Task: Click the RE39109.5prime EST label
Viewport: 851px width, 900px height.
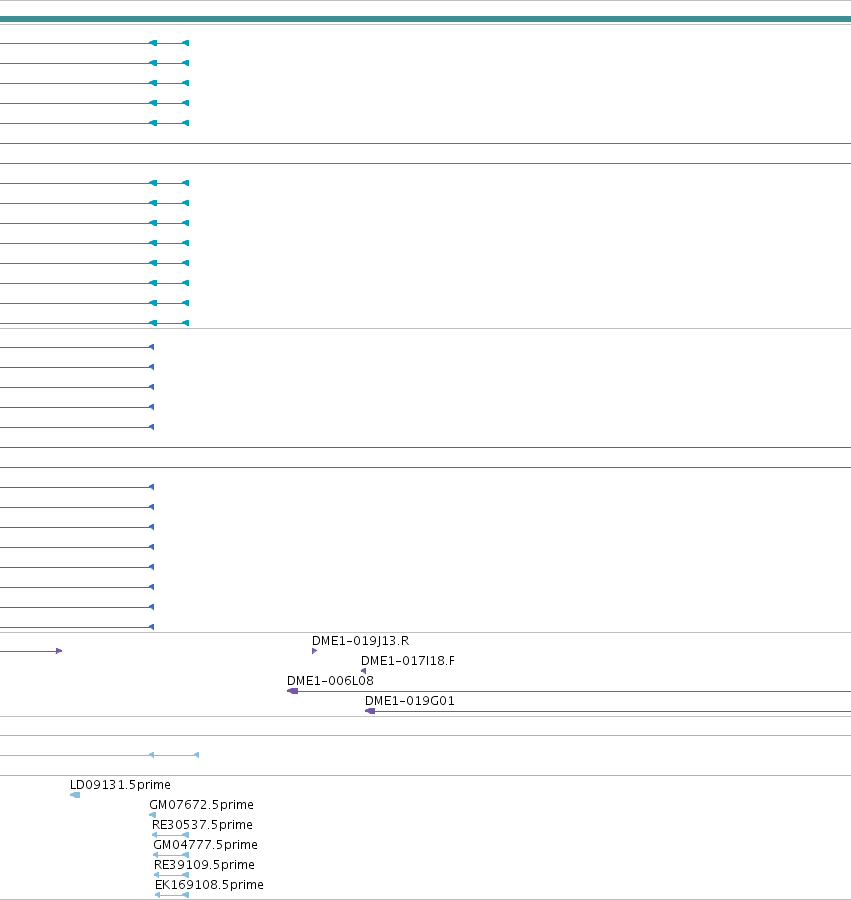Action: [204, 865]
